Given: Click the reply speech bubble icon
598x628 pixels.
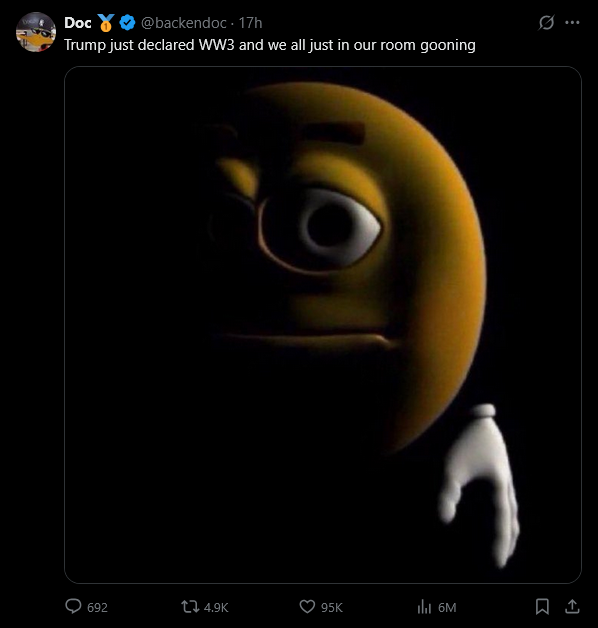Looking at the screenshot, I should (73, 606).
